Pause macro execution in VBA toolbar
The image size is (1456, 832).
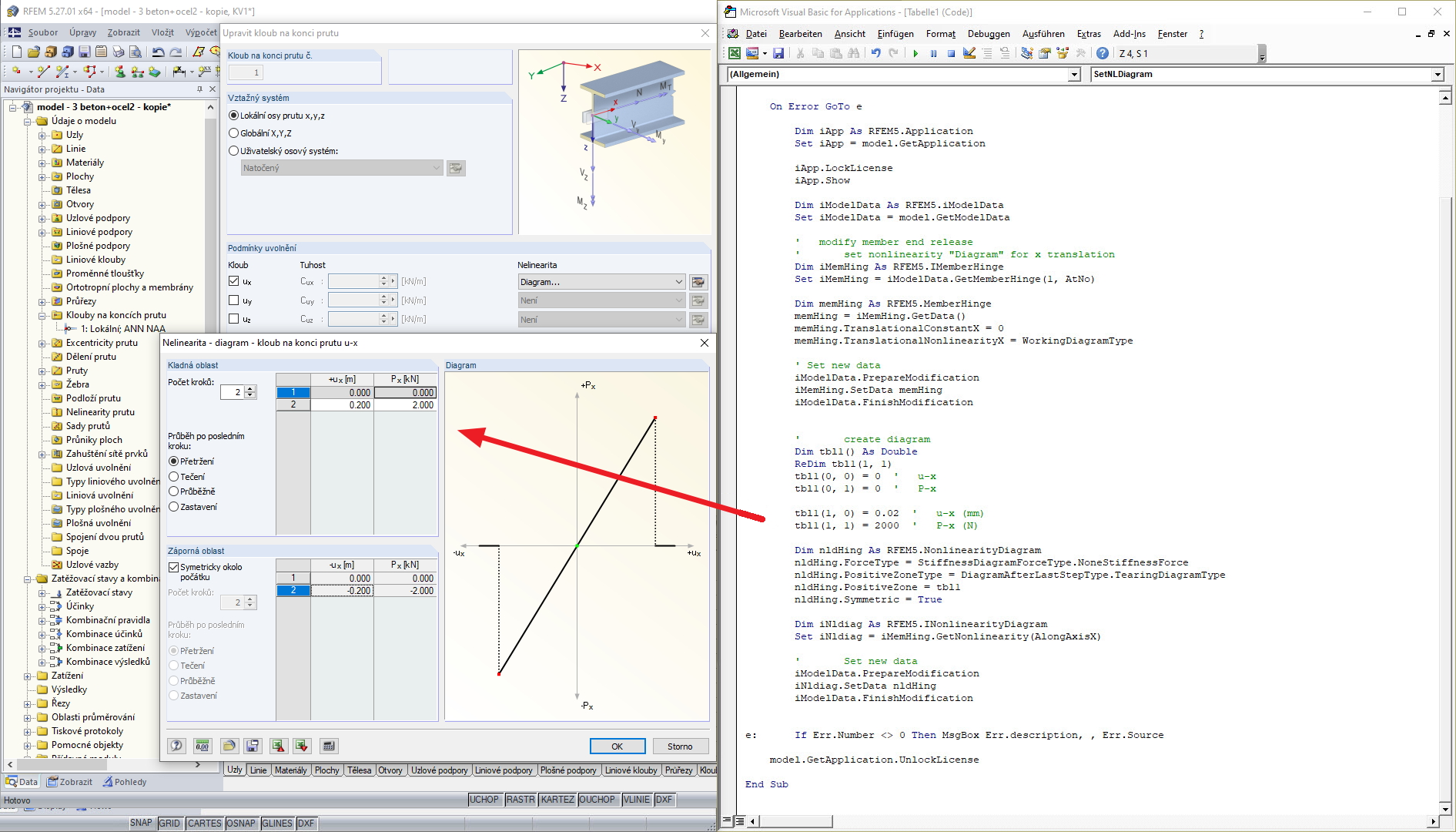pos(933,53)
